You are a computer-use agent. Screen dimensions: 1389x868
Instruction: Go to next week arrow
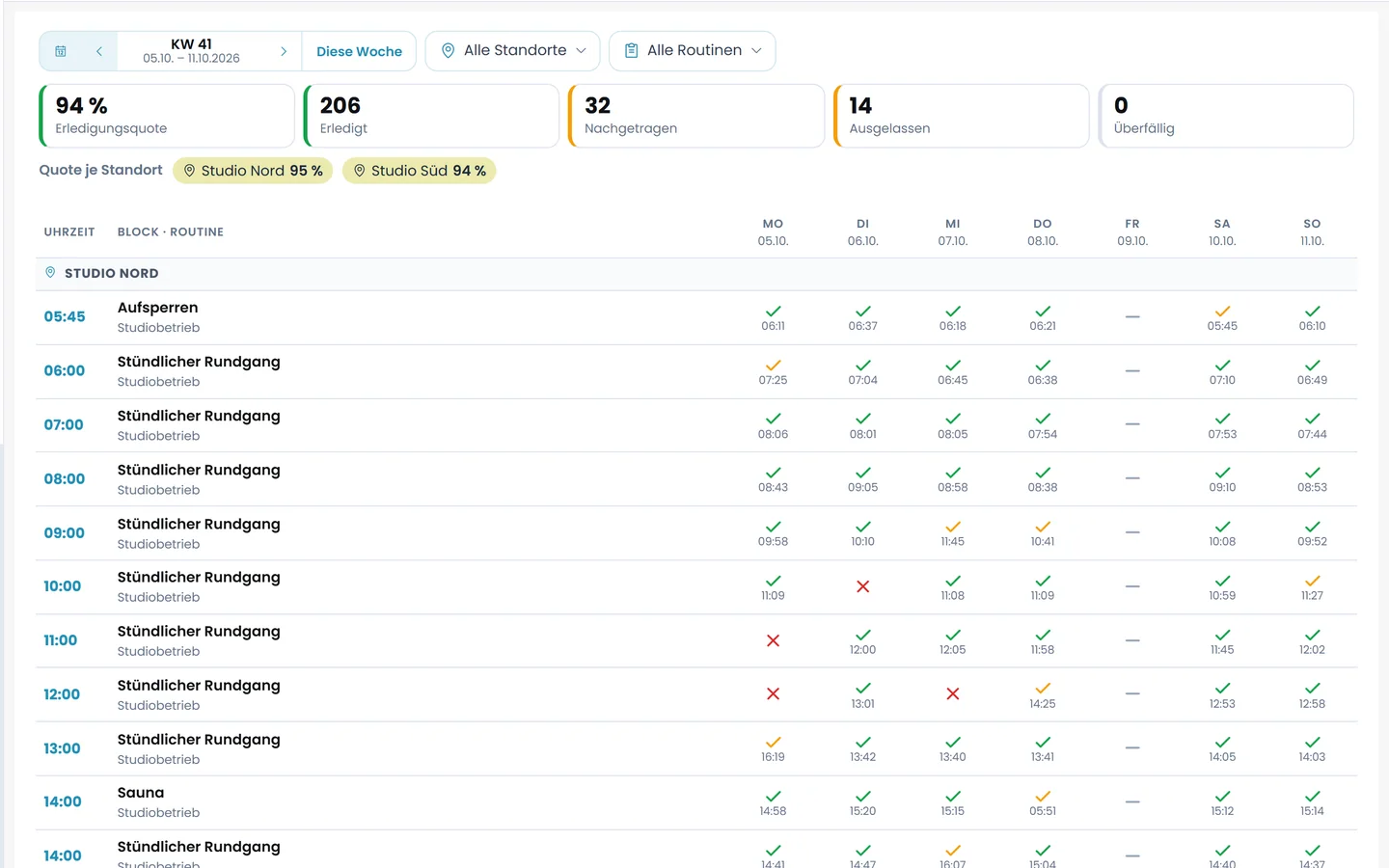coord(284,51)
